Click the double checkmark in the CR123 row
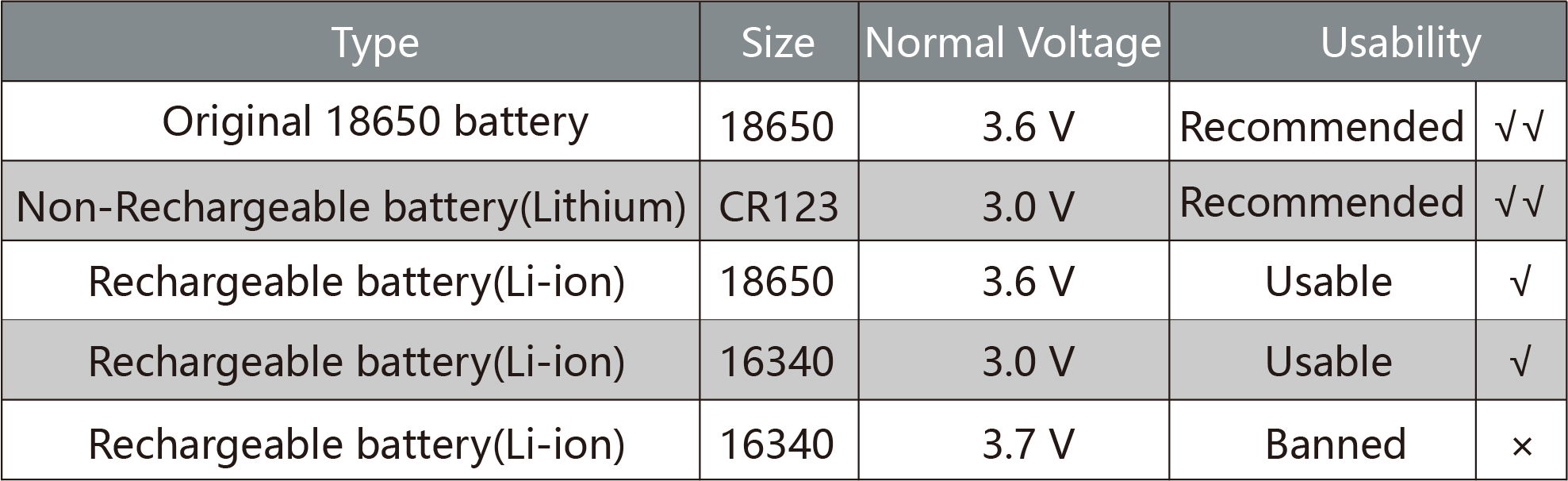1568x481 pixels. (1519, 203)
